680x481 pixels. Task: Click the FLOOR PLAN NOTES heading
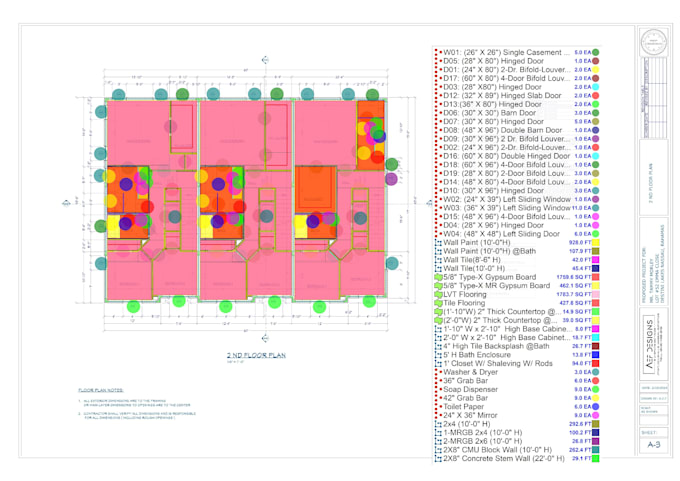[101, 390]
